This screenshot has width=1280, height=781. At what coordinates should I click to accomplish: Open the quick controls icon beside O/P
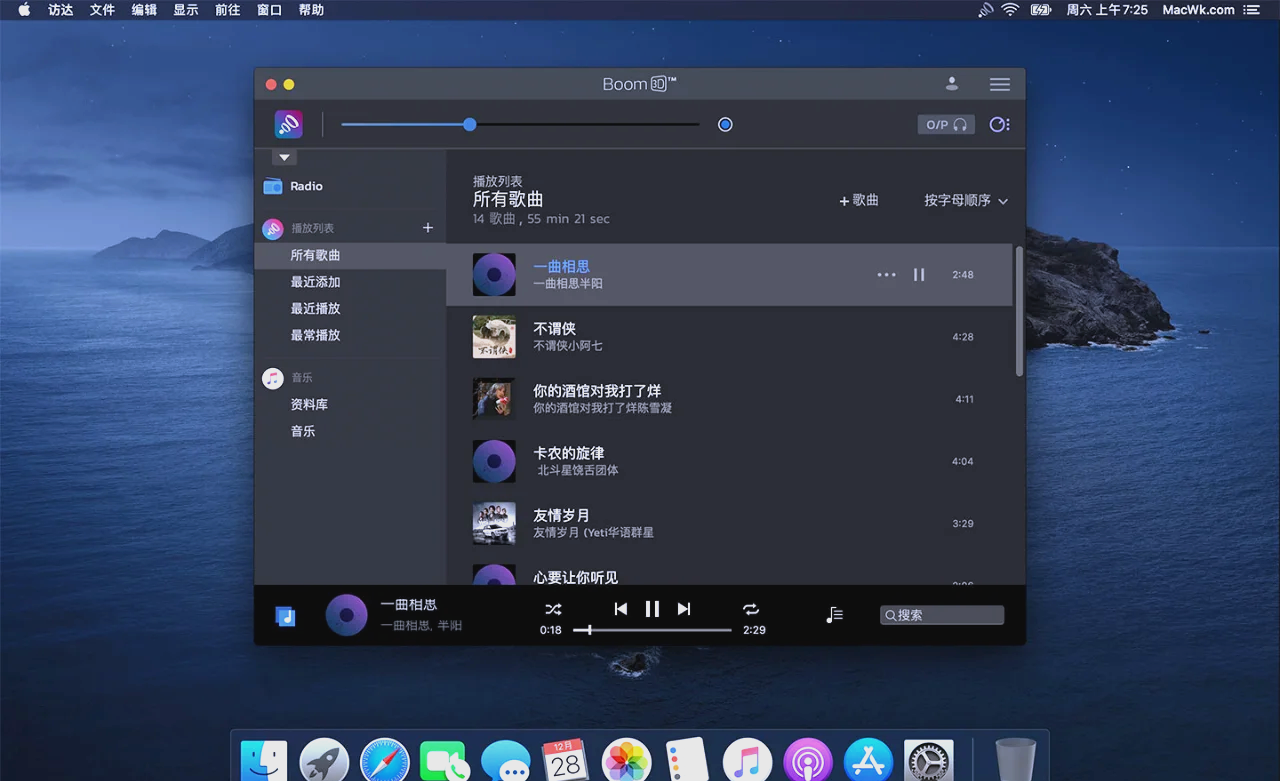tap(999, 124)
